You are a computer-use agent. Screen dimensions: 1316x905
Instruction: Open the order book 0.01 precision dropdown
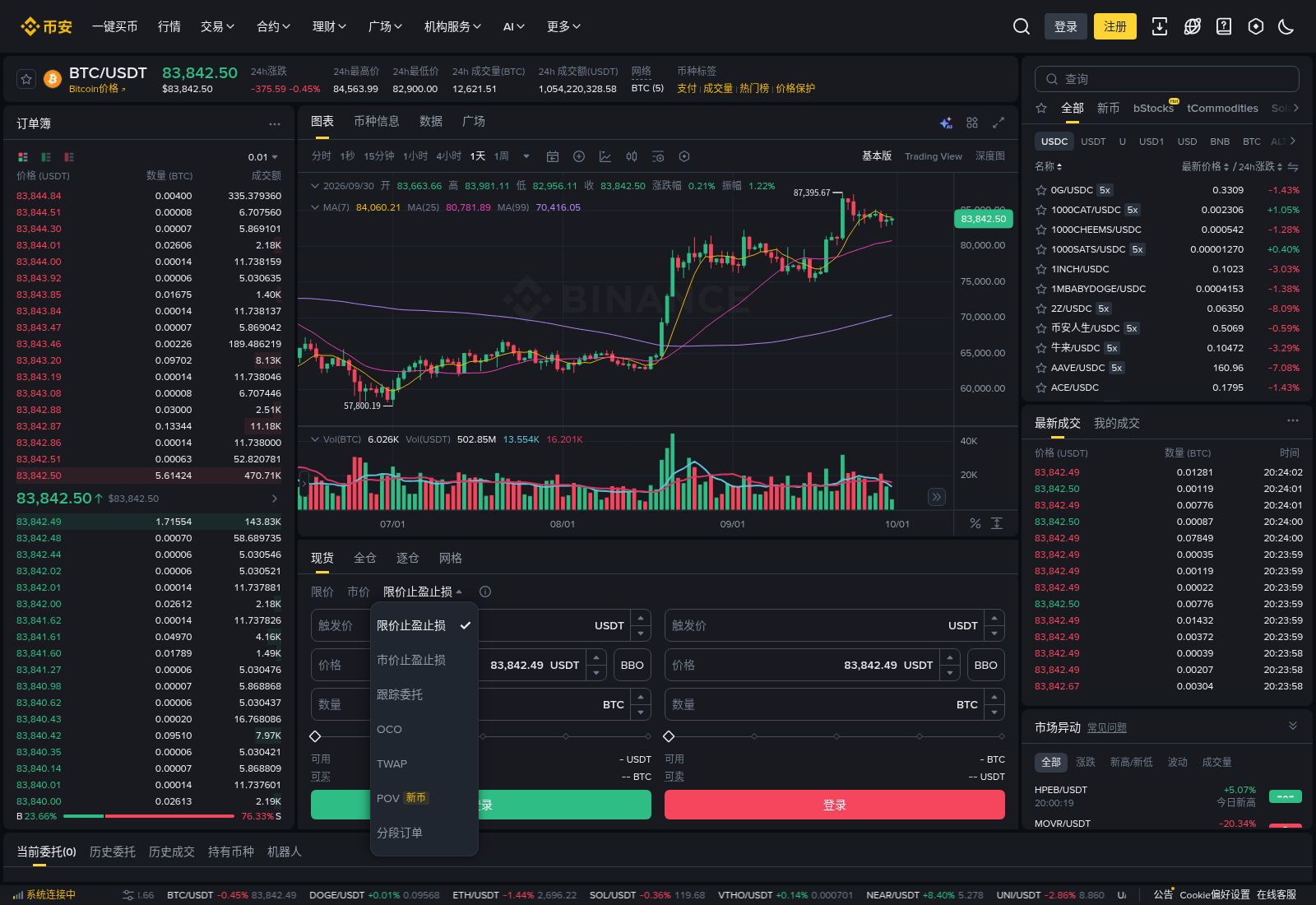pos(263,157)
